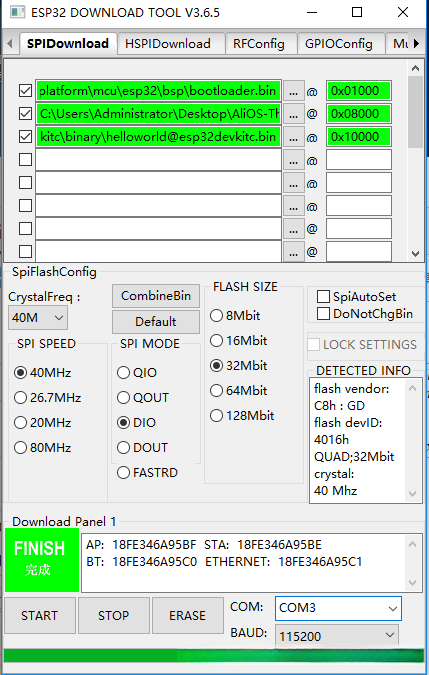Image resolution: width=429 pixels, height=675 pixels.
Task: Click the ESP32 app icon in title bar
Action: pos(16,12)
